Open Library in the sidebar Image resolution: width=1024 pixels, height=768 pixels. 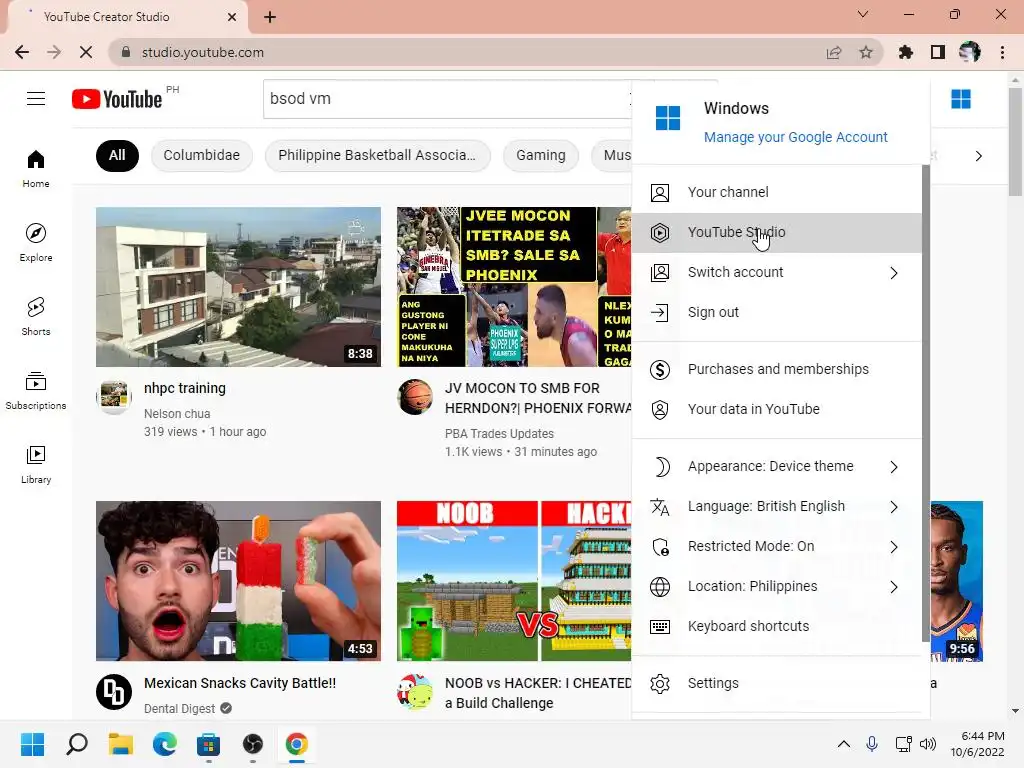36,464
